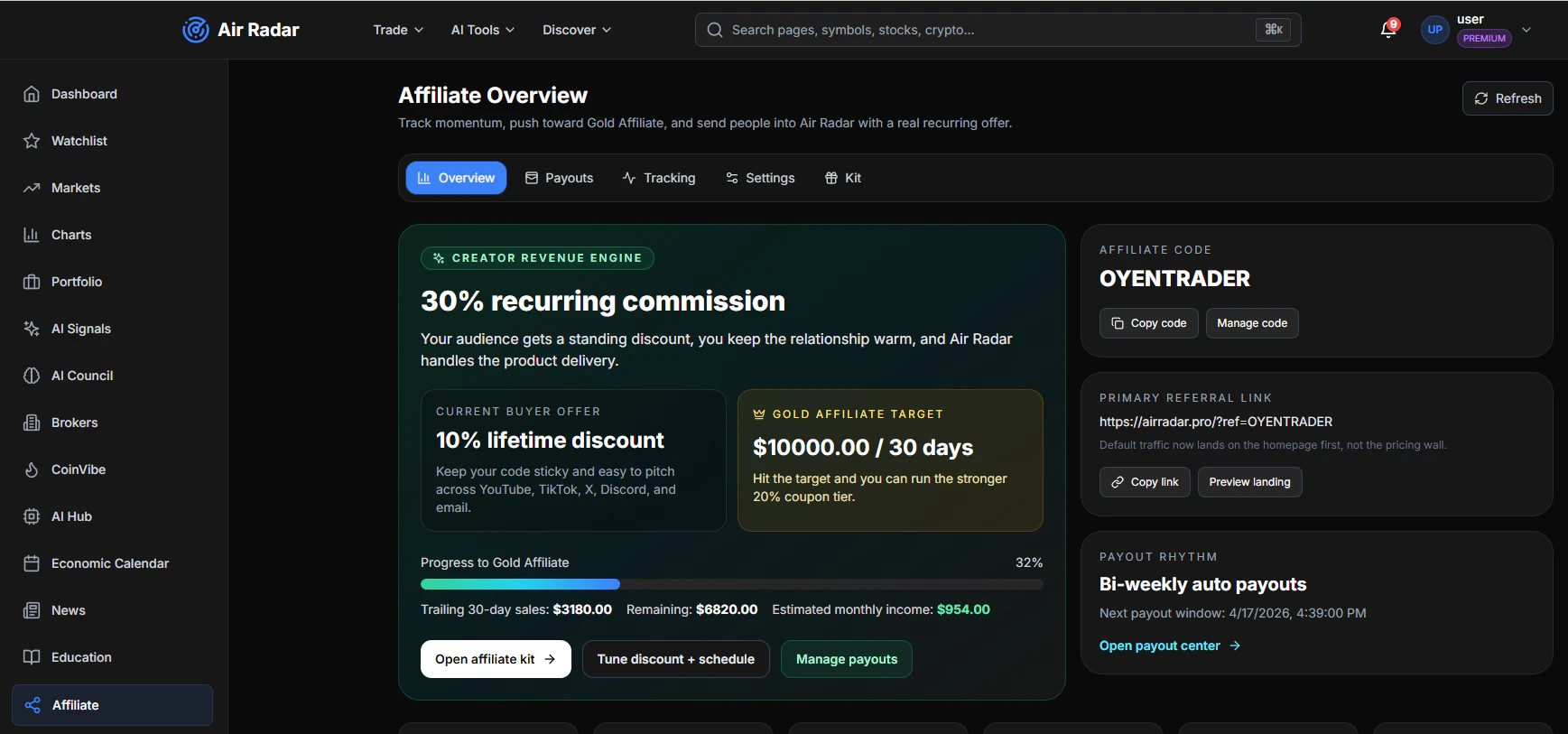The image size is (1568, 734).
Task: Click the https://airradar.pro/?ref=OYENTRADER link text
Action: [1216, 422]
